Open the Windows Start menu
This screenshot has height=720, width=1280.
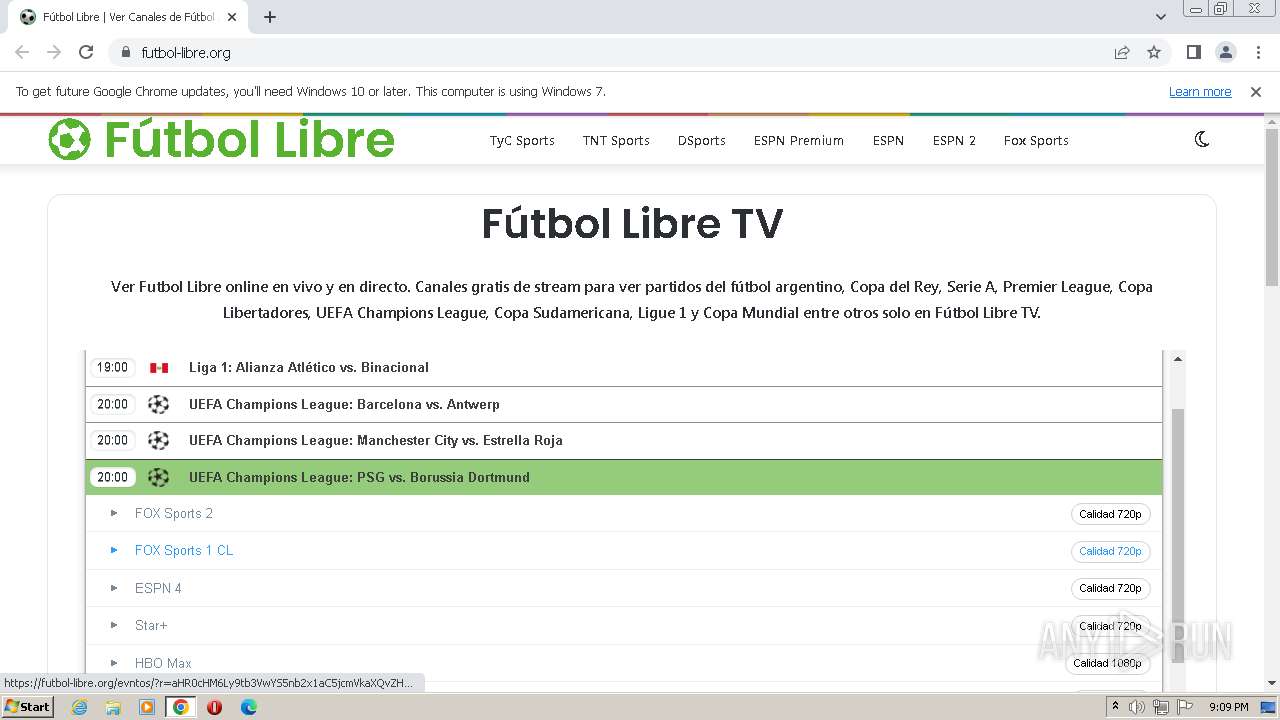27,706
